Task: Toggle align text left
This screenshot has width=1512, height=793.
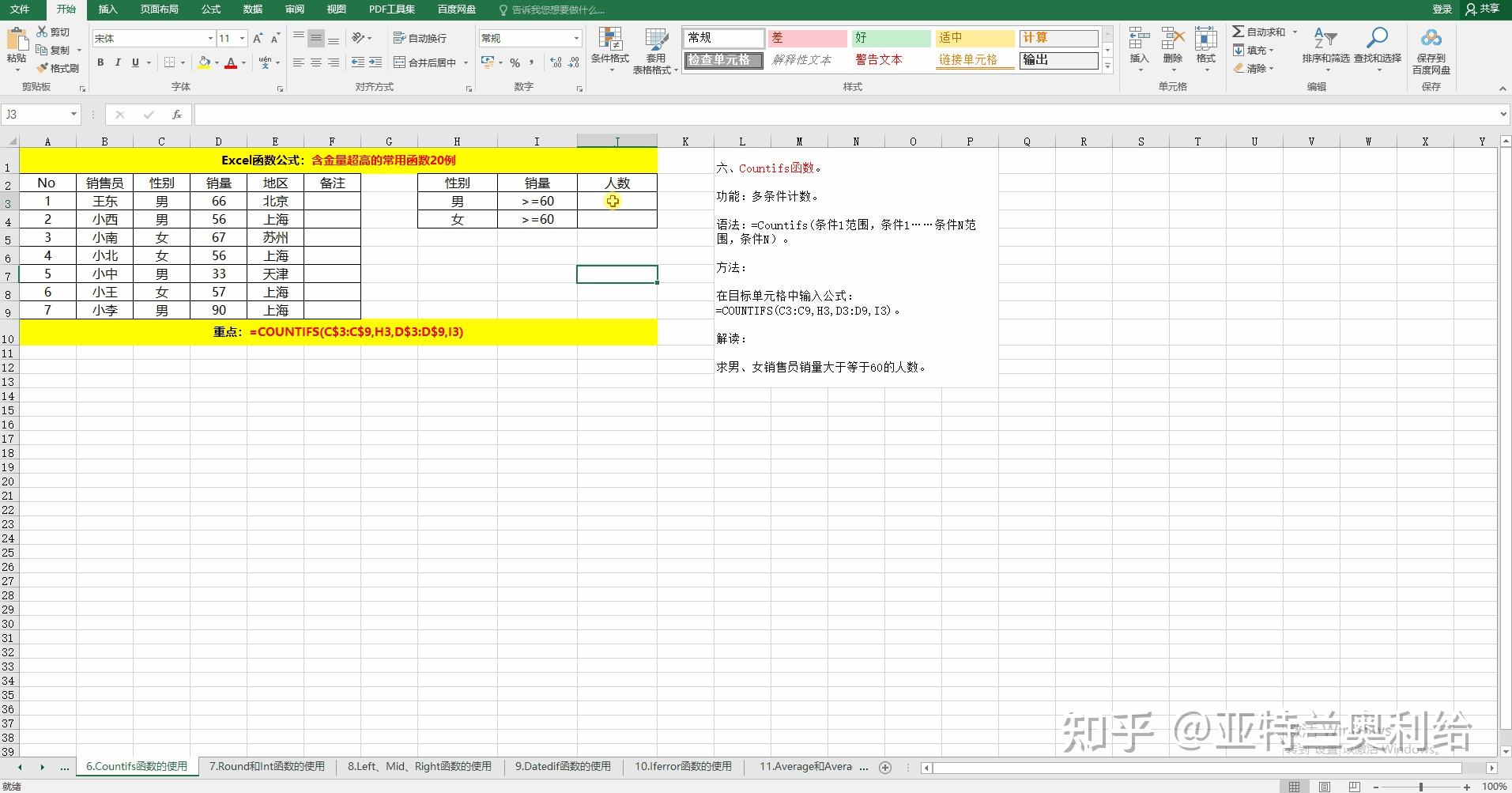Action: (298, 62)
